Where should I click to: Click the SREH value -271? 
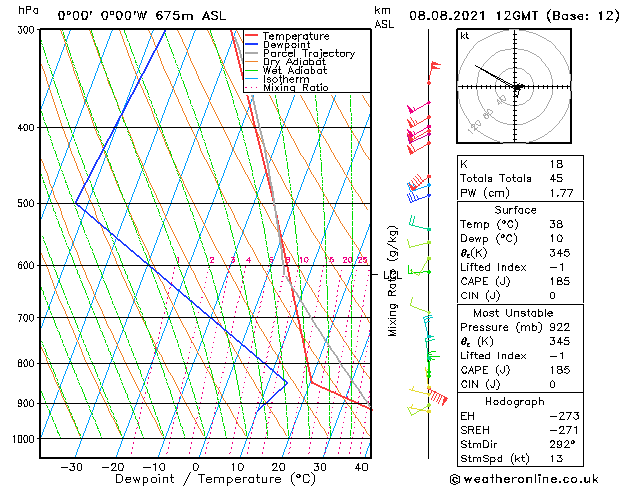point(564,430)
